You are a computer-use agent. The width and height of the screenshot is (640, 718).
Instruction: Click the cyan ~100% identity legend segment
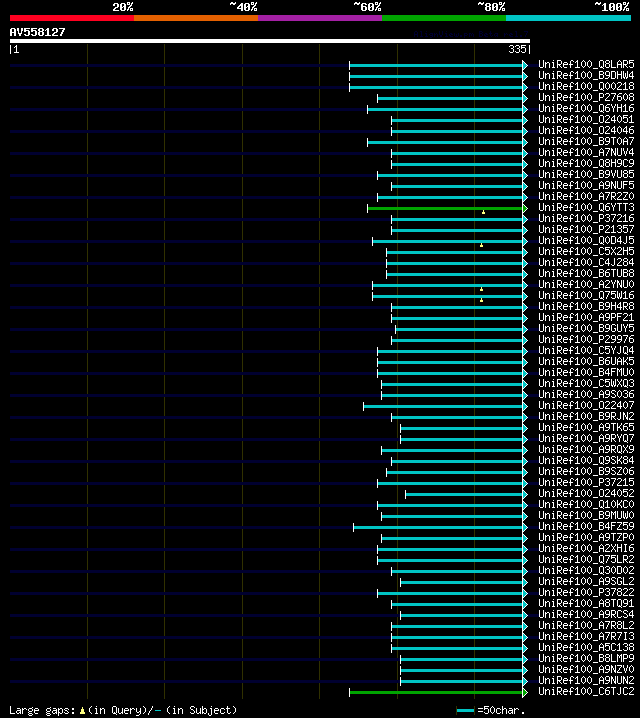pos(569,18)
